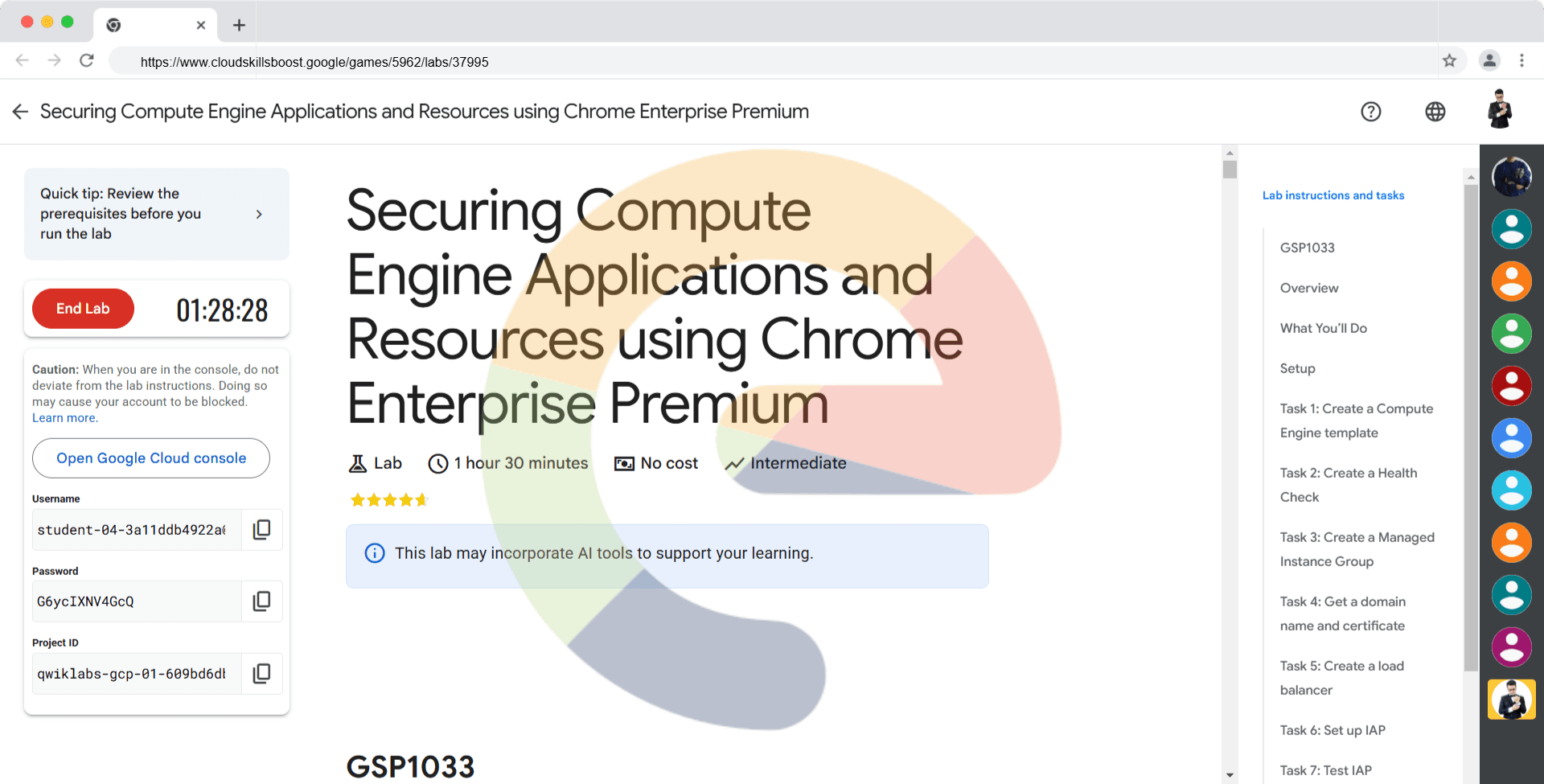1544x784 pixels.
Task: Bookmark this page with the star icon
Action: tap(1449, 60)
